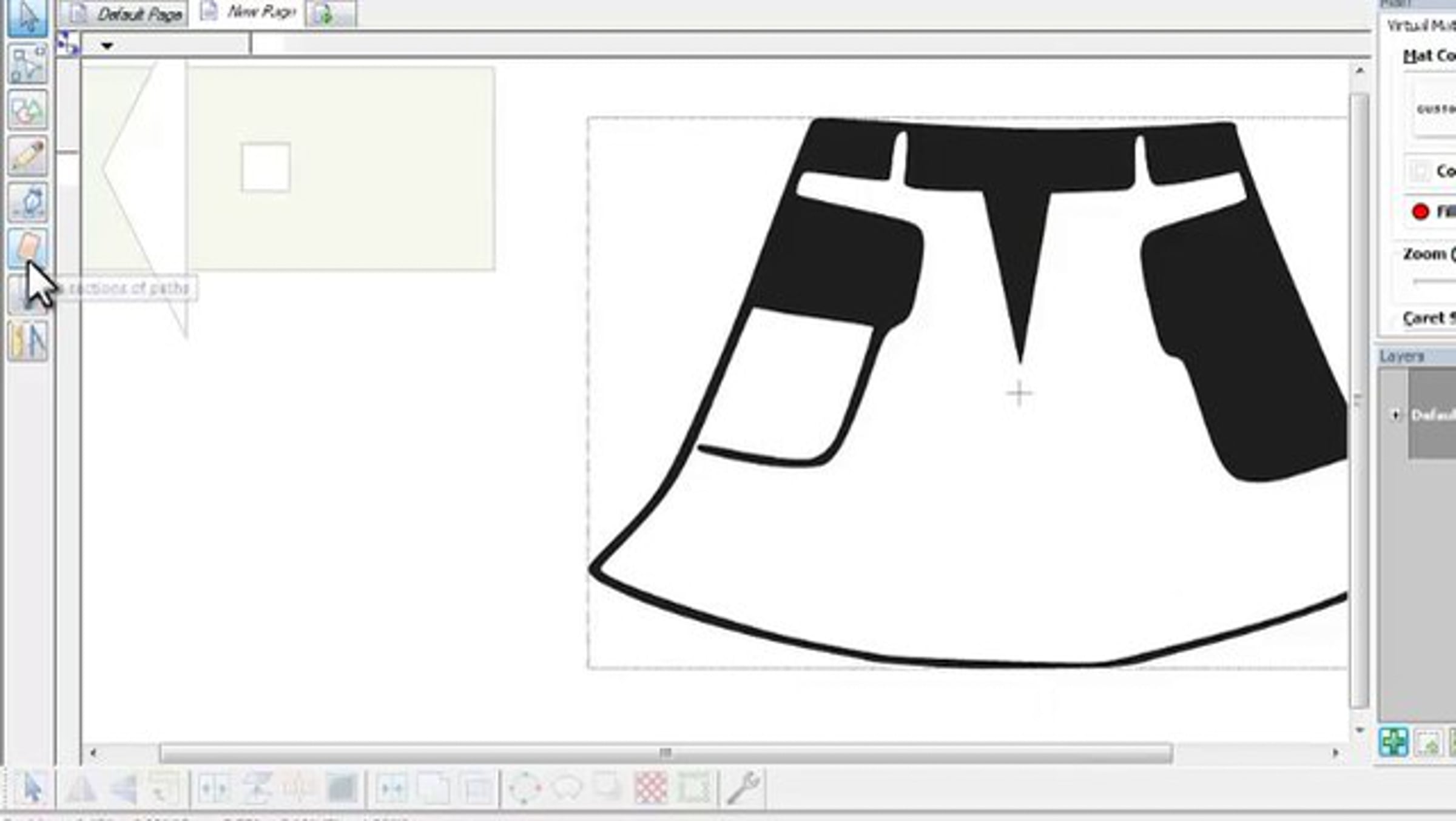Click the red Fill color dot

1420,212
